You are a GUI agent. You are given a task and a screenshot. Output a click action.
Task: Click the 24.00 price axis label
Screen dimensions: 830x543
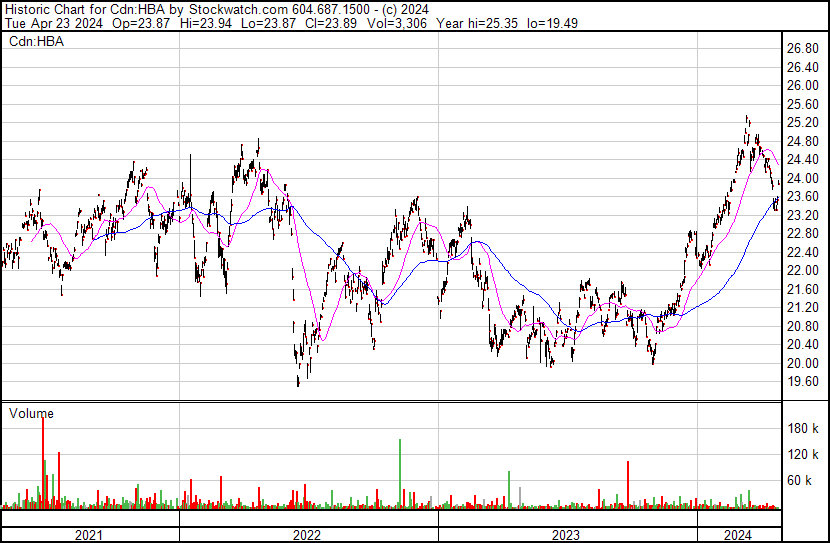click(803, 178)
